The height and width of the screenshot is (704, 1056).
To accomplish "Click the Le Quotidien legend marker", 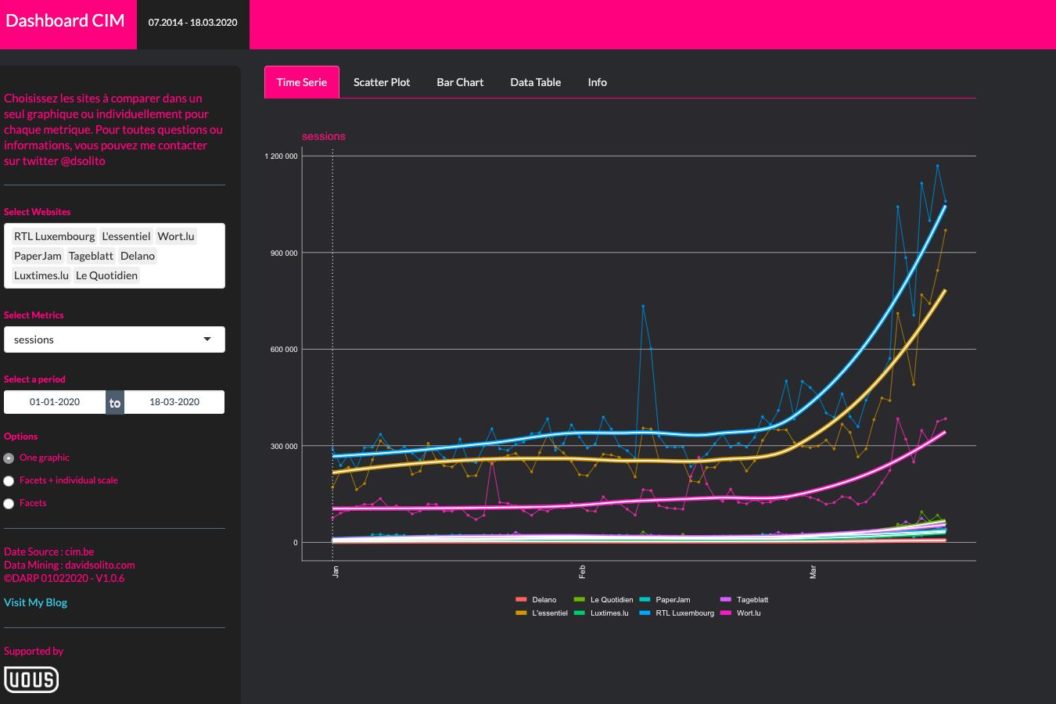I will click(x=580, y=600).
